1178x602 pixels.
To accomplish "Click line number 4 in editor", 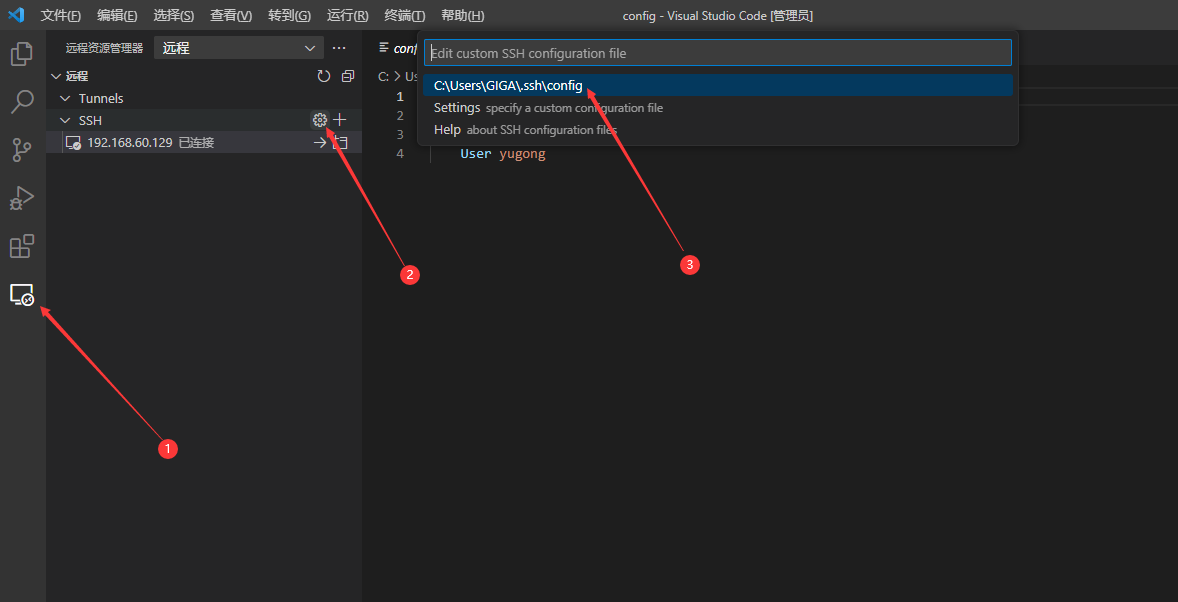I will [400, 154].
